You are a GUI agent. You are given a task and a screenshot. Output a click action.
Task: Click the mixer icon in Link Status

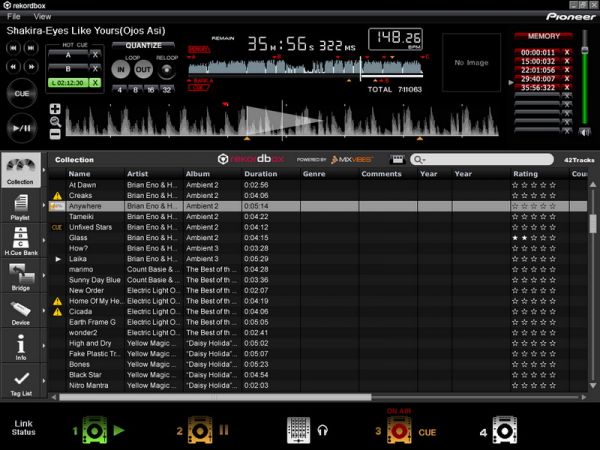[298, 430]
